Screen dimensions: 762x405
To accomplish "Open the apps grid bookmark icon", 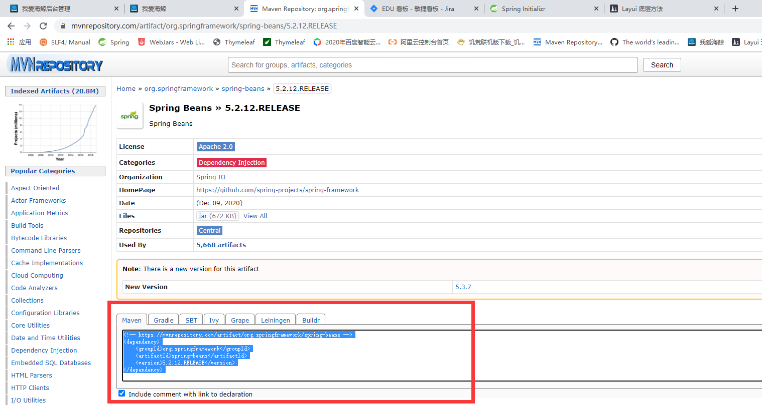I will point(11,42).
